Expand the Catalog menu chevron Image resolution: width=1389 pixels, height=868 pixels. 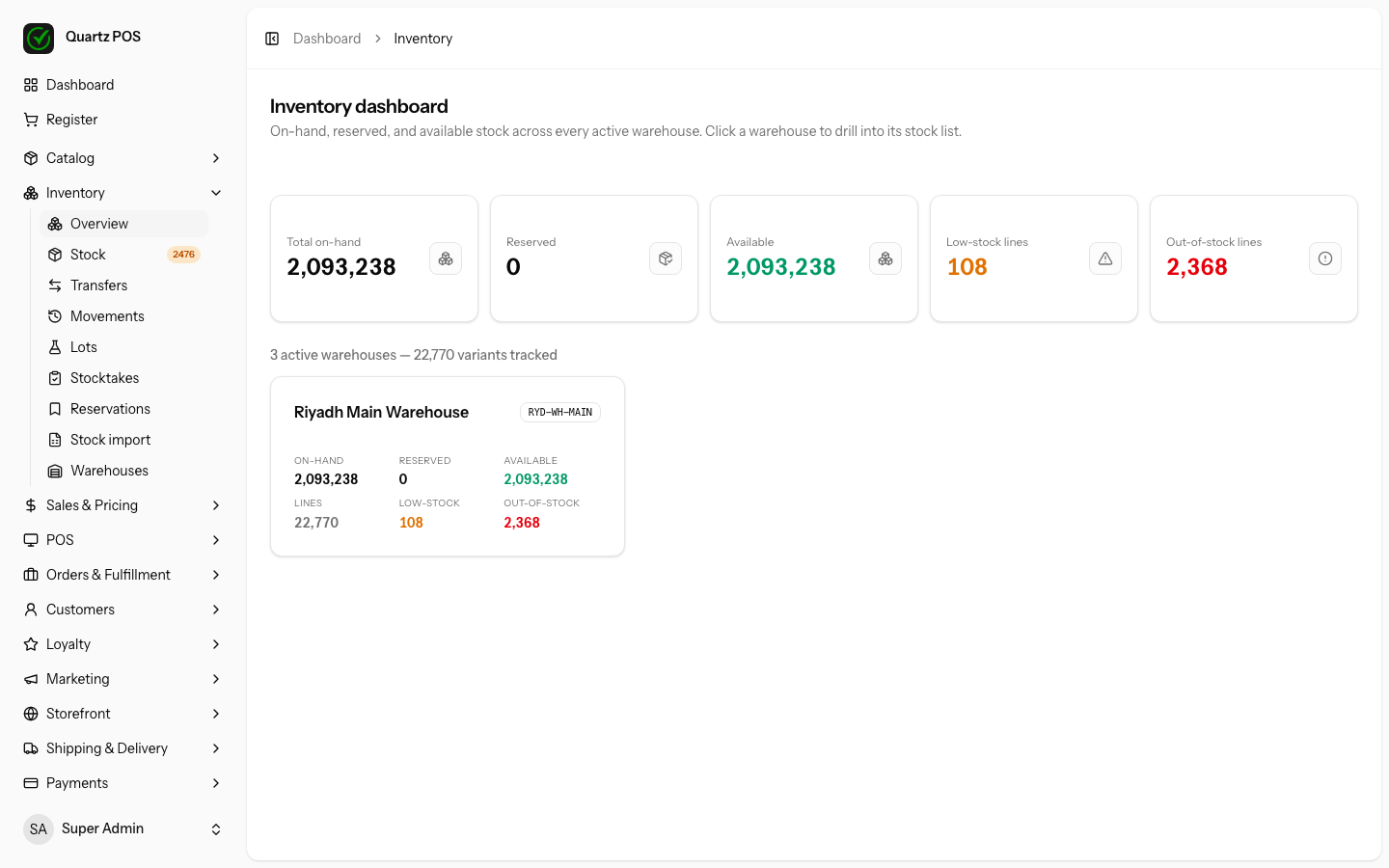pyautogui.click(x=216, y=158)
